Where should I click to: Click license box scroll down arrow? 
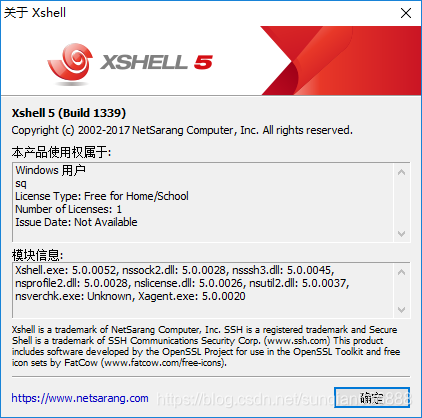tap(401, 234)
